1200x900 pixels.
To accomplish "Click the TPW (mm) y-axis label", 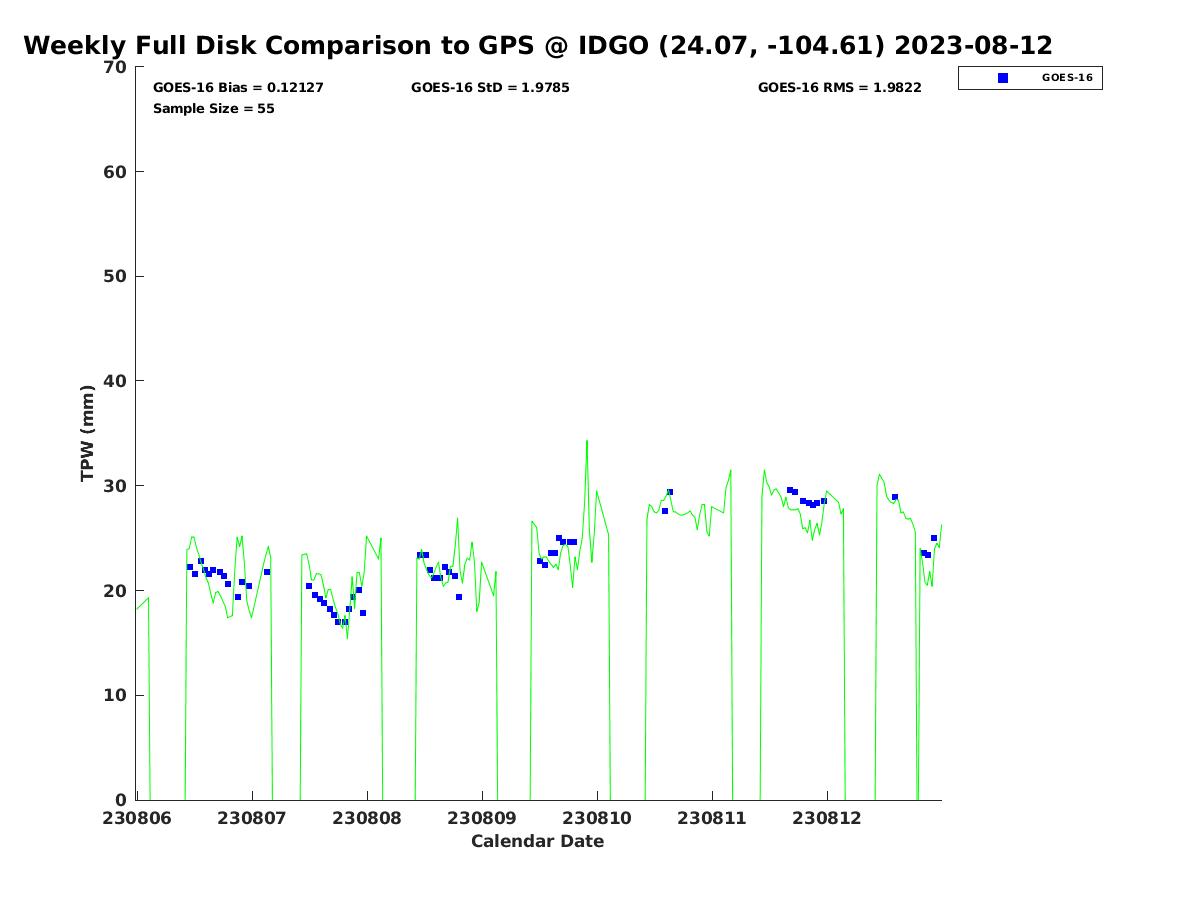I will [88, 433].
